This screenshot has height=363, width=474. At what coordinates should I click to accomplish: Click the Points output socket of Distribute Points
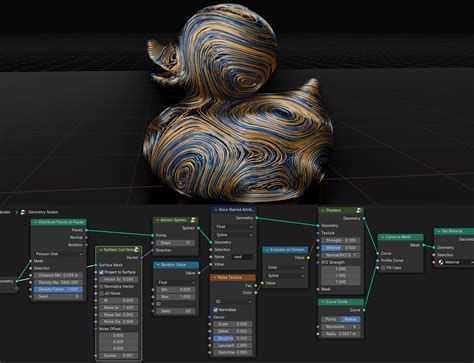[86, 230]
